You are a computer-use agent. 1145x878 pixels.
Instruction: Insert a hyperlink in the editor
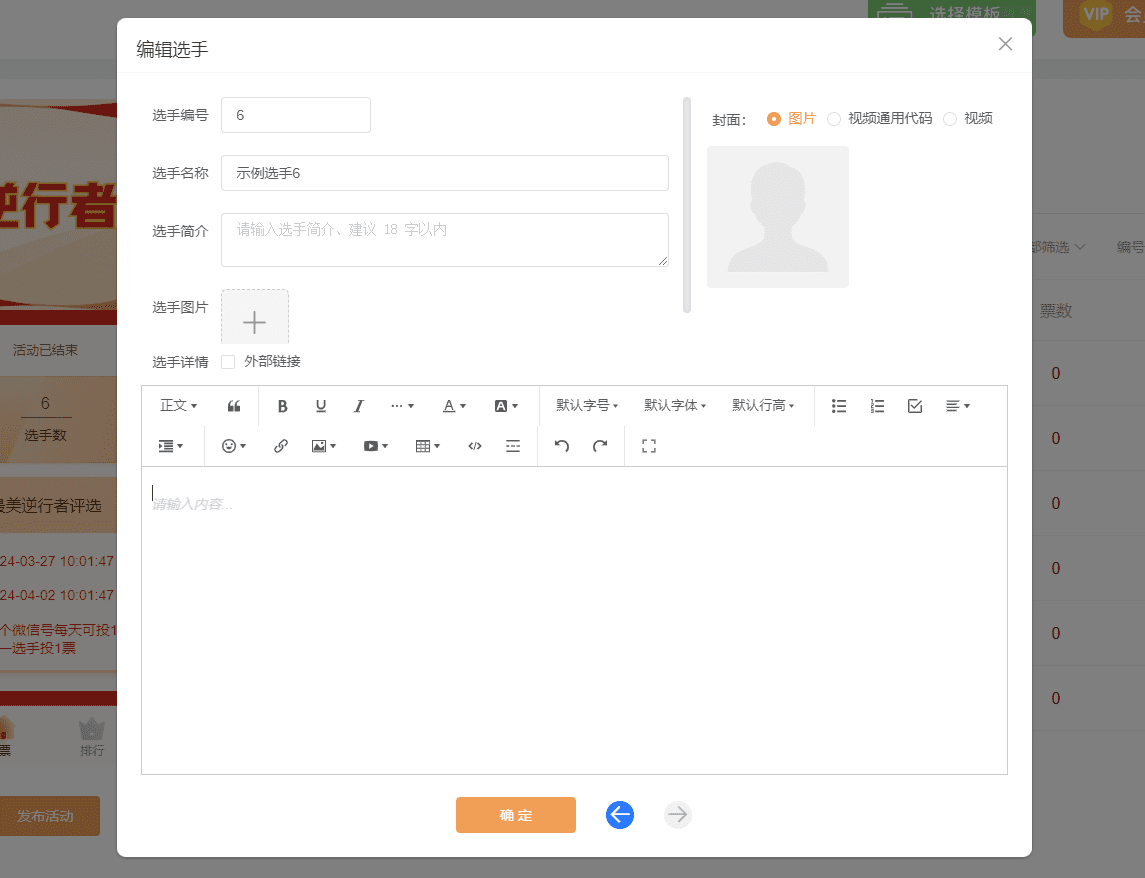[x=281, y=445]
